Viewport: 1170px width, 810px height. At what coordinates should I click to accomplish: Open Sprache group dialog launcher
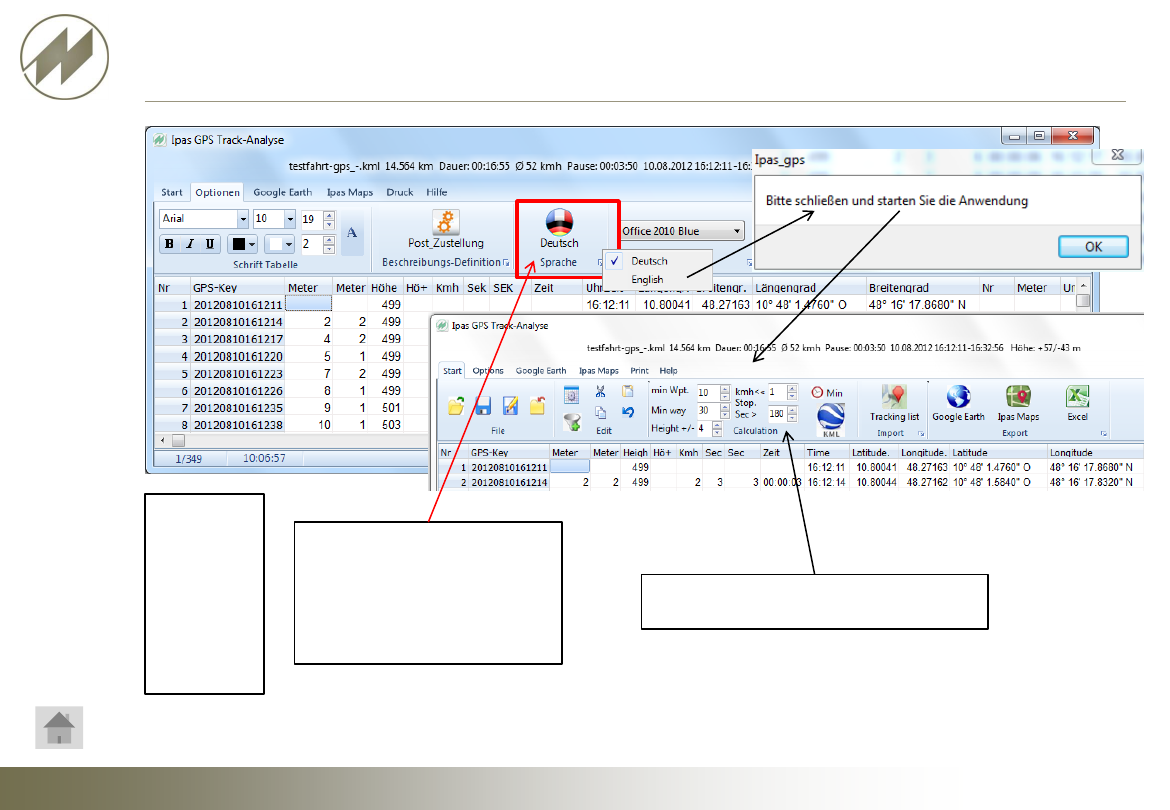click(x=599, y=263)
